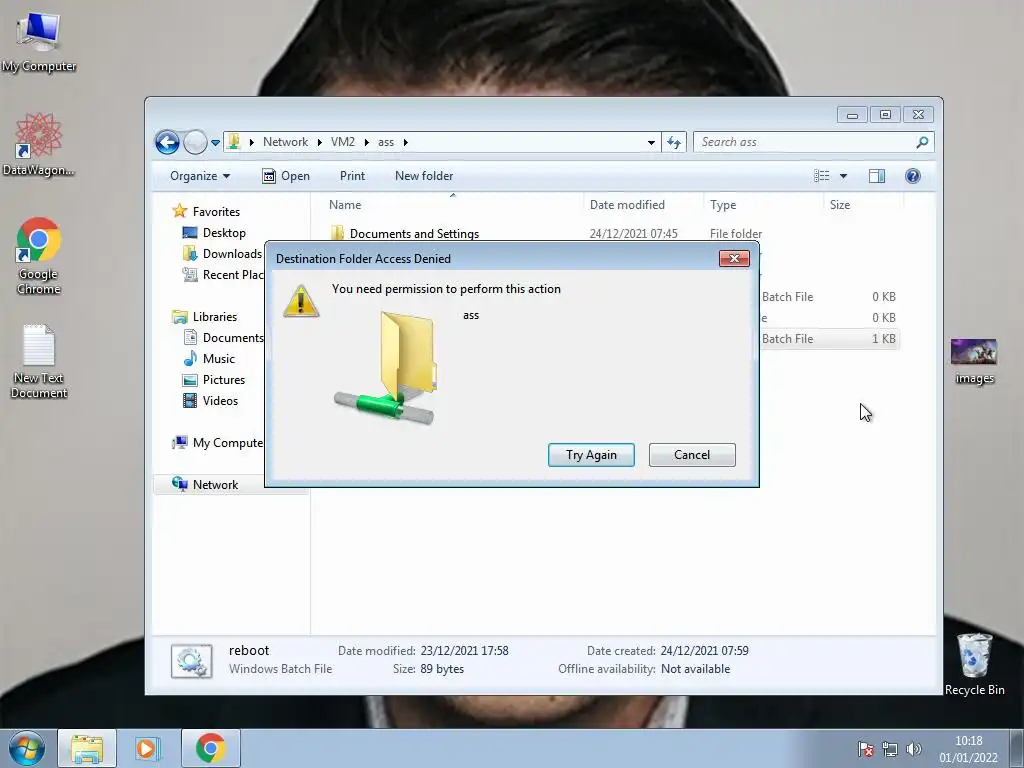
Task: Sort by the Type column header
Action: 763,204
